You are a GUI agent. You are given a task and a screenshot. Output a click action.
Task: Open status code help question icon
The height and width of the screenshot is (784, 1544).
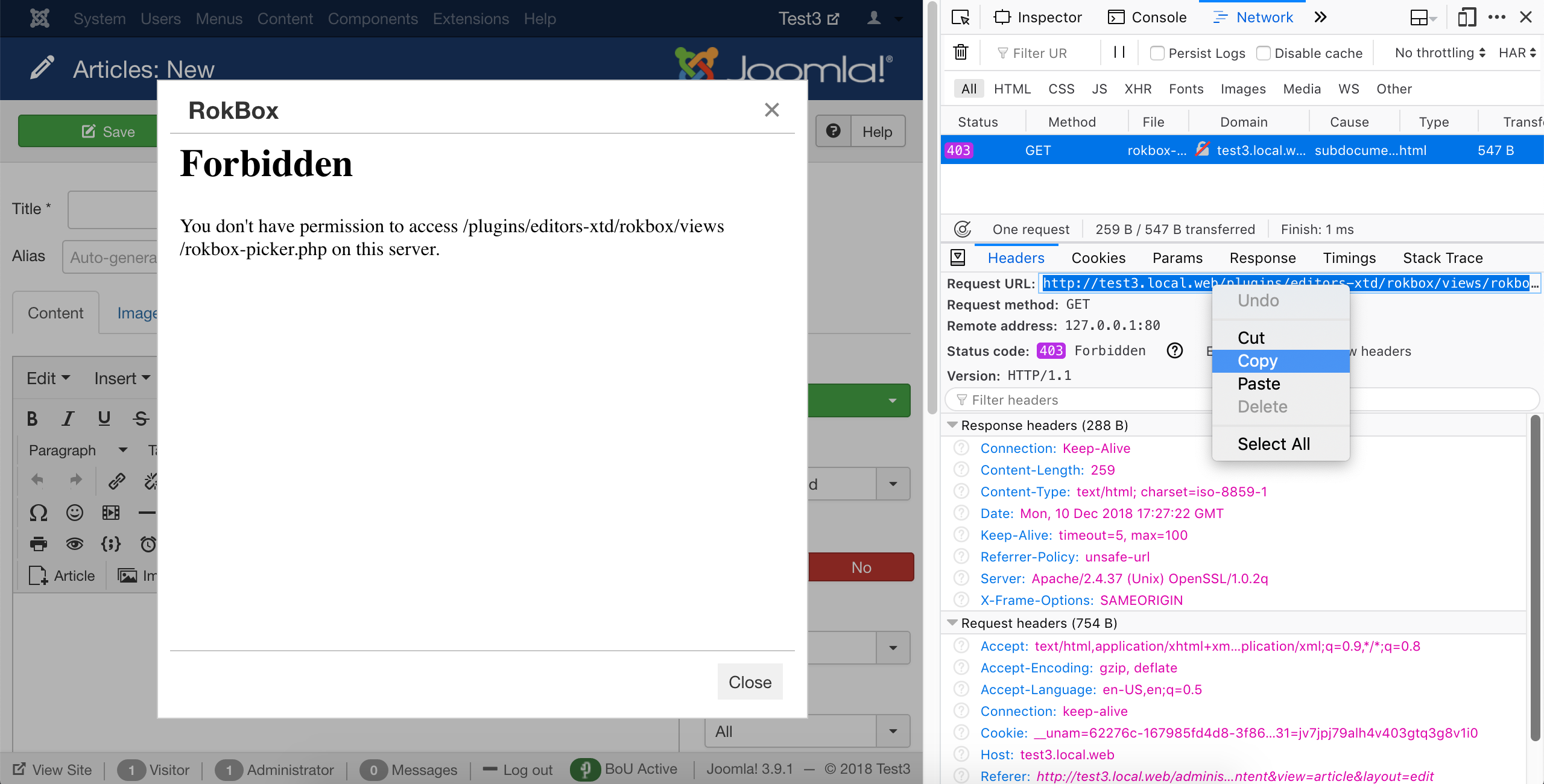(x=1175, y=350)
